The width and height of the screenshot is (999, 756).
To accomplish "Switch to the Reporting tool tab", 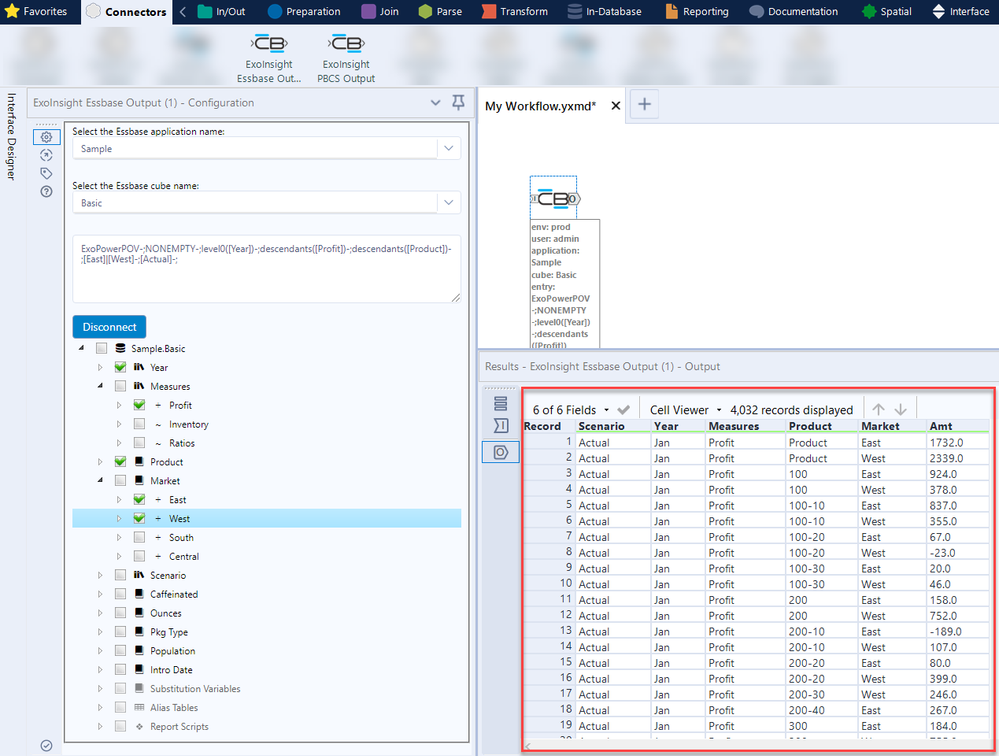I will coord(697,11).
